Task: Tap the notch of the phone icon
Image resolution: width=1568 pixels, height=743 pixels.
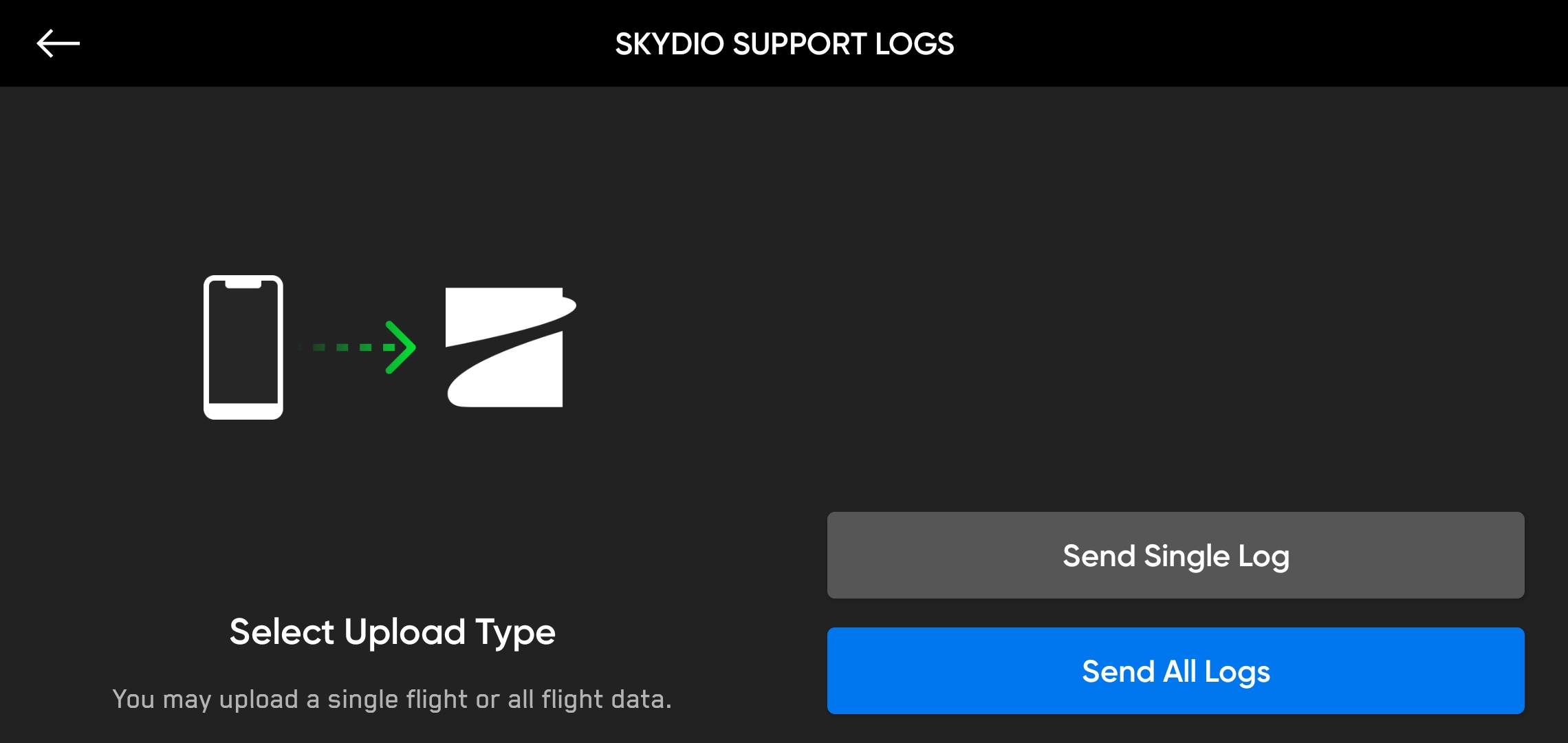Action: 243,283
